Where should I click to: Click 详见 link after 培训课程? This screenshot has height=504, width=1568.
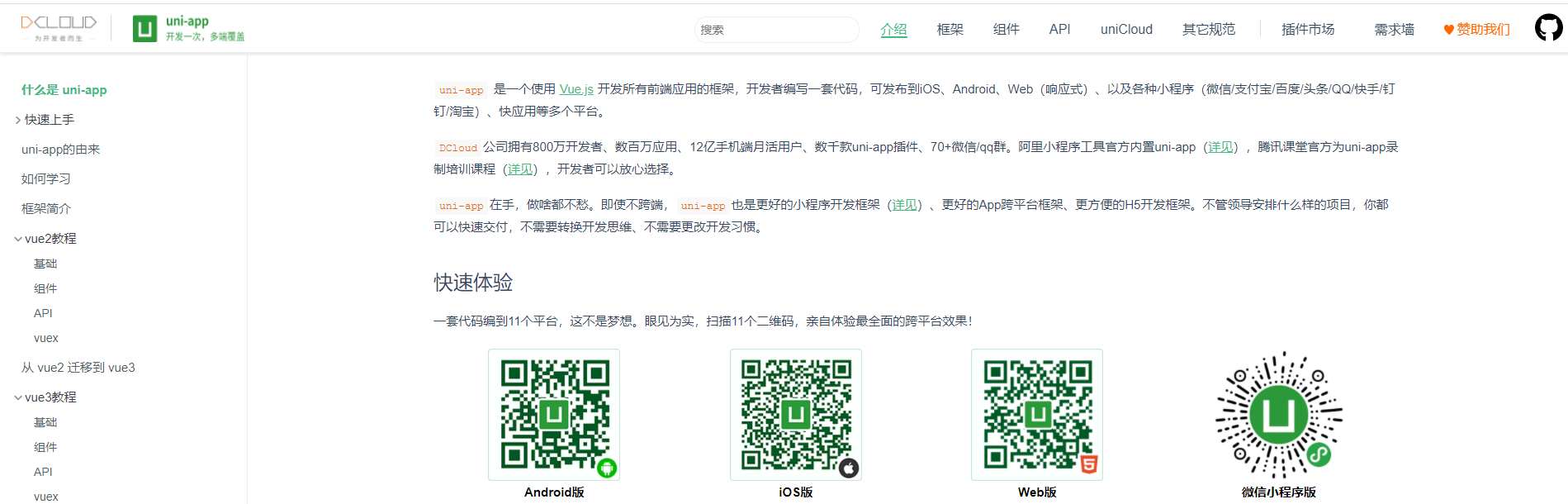click(520, 169)
